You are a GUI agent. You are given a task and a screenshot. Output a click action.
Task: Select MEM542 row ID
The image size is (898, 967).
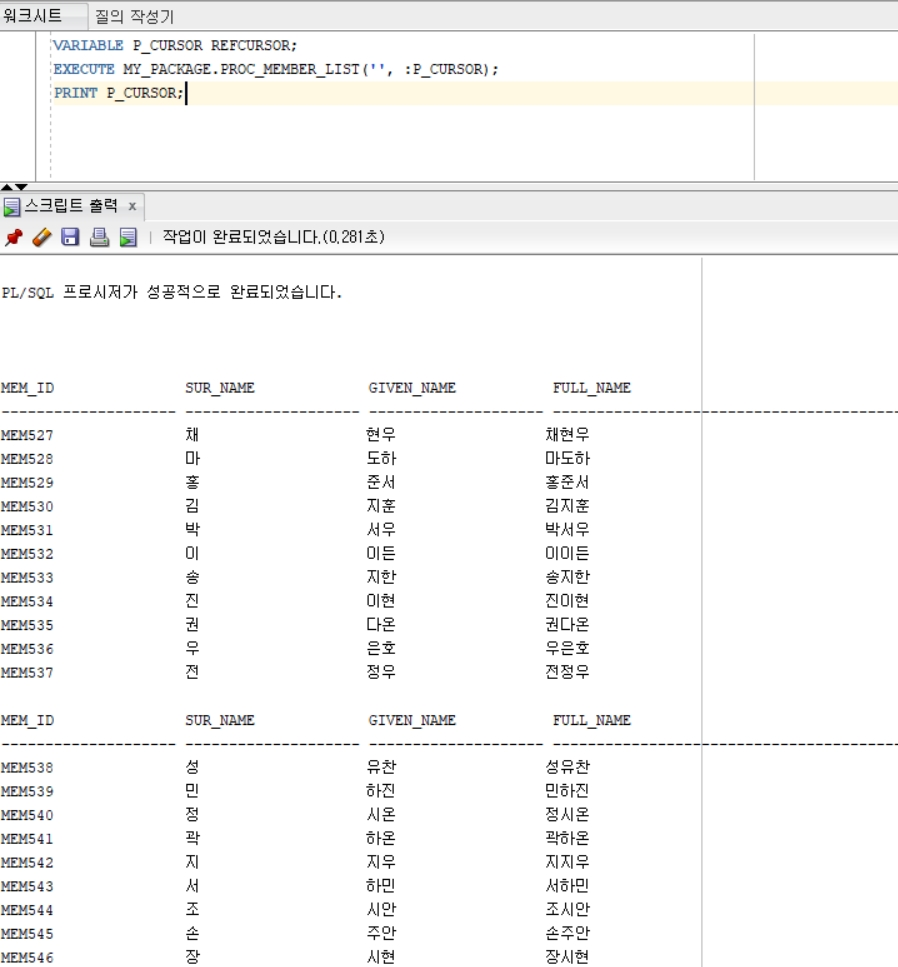coord(27,863)
